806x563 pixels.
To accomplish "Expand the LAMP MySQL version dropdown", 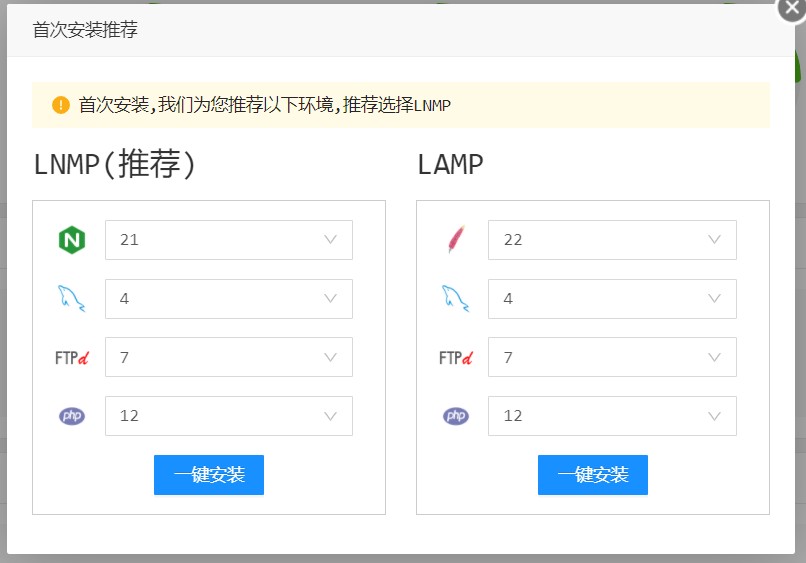I will (612, 299).
